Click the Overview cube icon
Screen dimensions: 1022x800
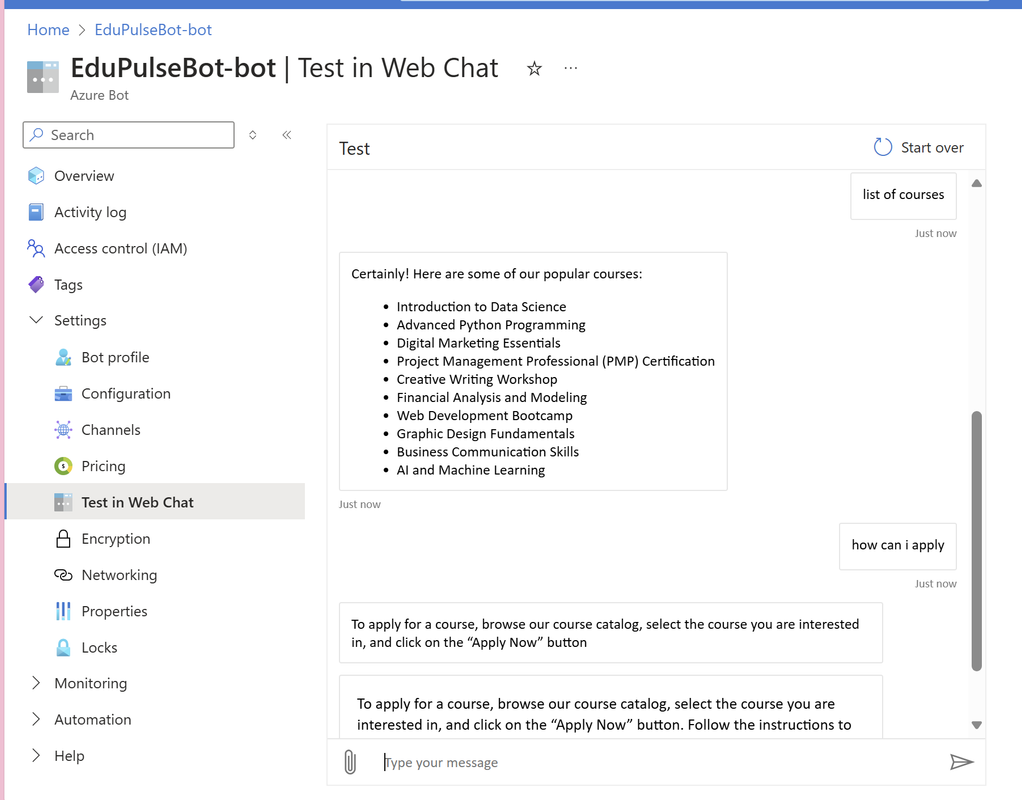coord(36,175)
